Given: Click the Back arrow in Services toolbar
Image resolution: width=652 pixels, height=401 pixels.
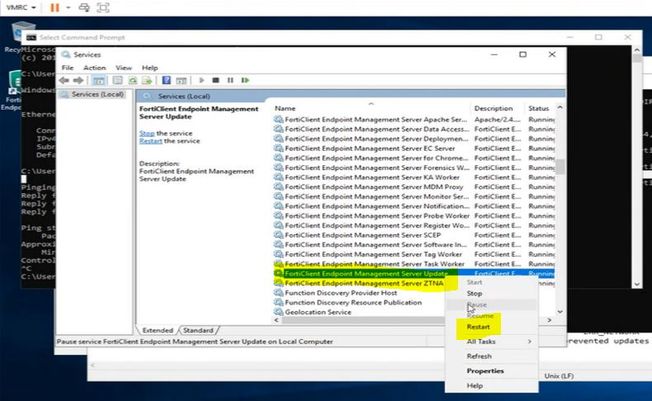Looking at the screenshot, I should coord(64,80).
